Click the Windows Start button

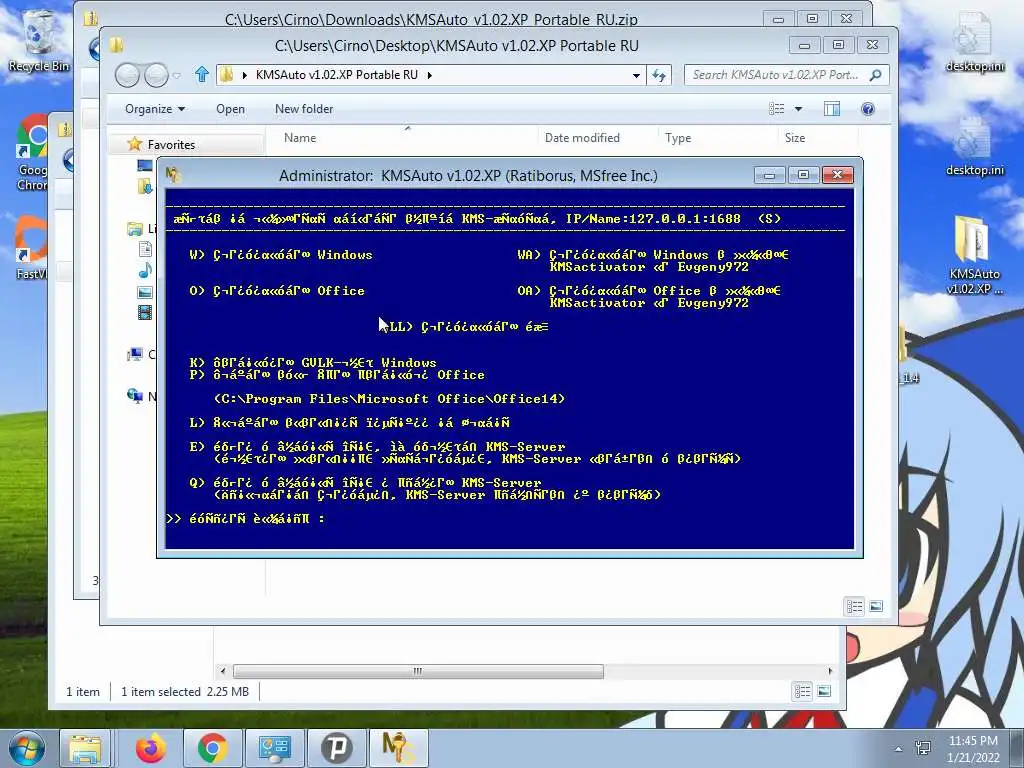point(27,748)
